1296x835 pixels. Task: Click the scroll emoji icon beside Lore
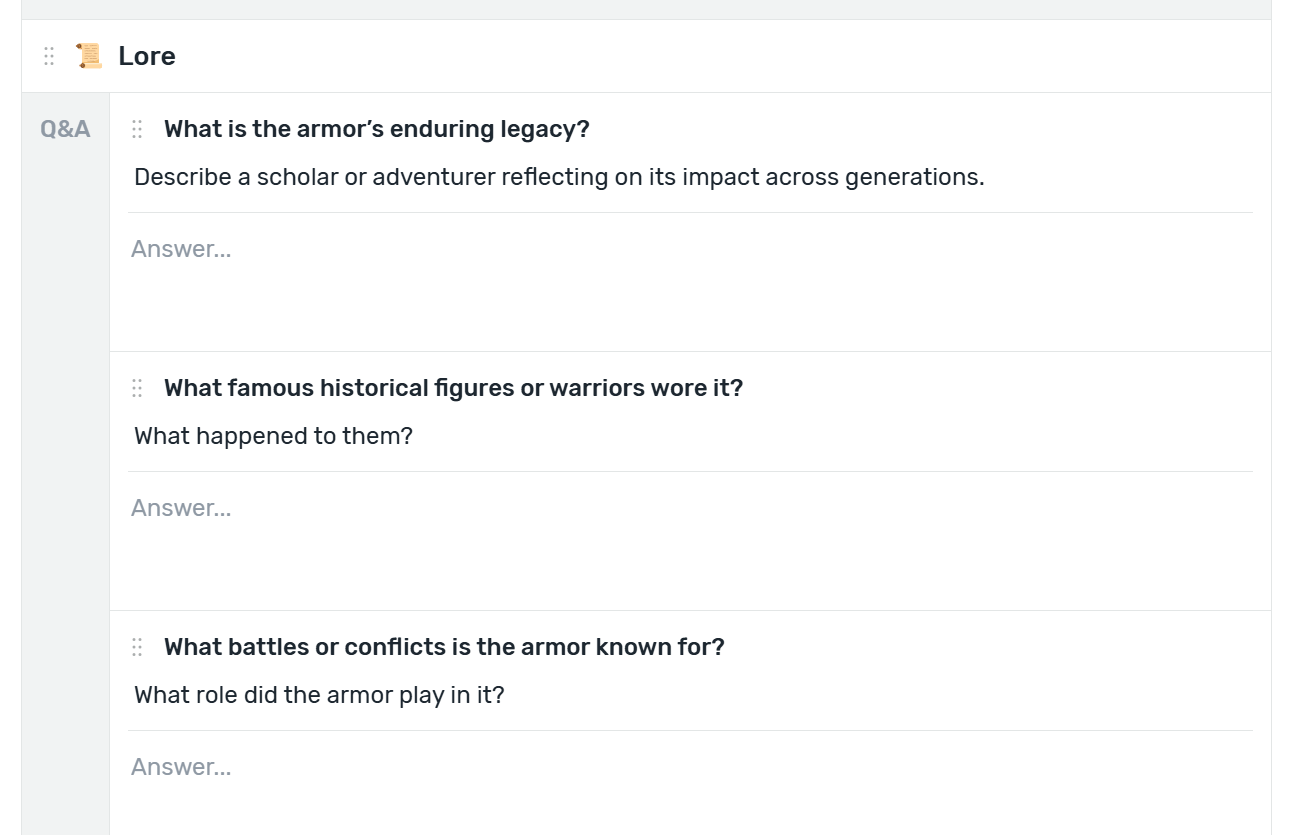coord(89,56)
